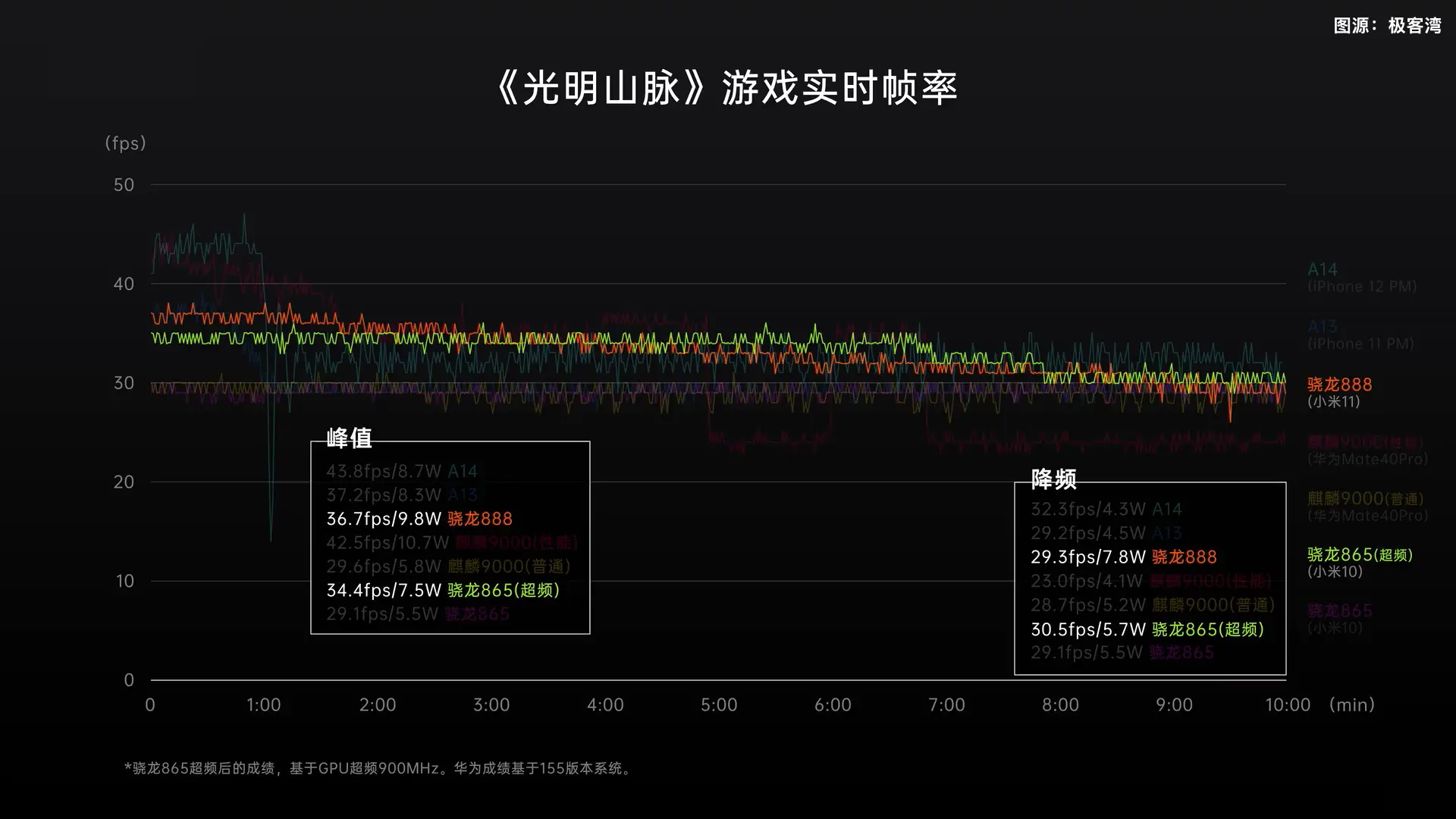Click the 30 fps axis value
This screenshot has width=1456, height=819.
[x=124, y=383]
